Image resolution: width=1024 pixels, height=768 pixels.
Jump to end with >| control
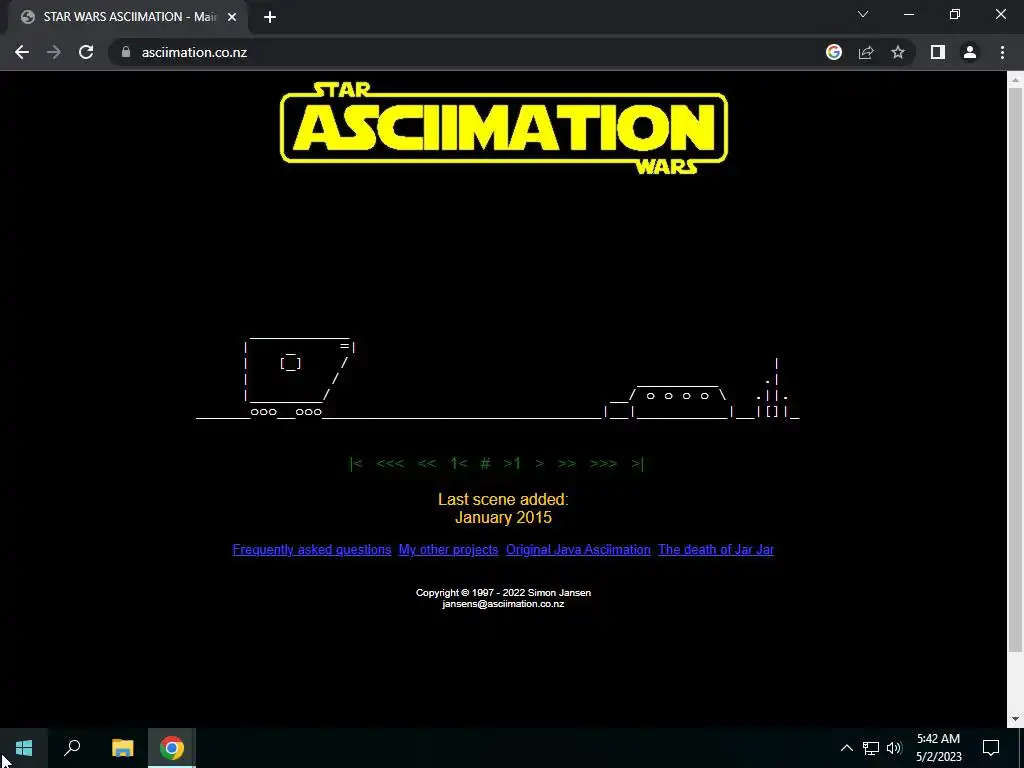pos(637,464)
